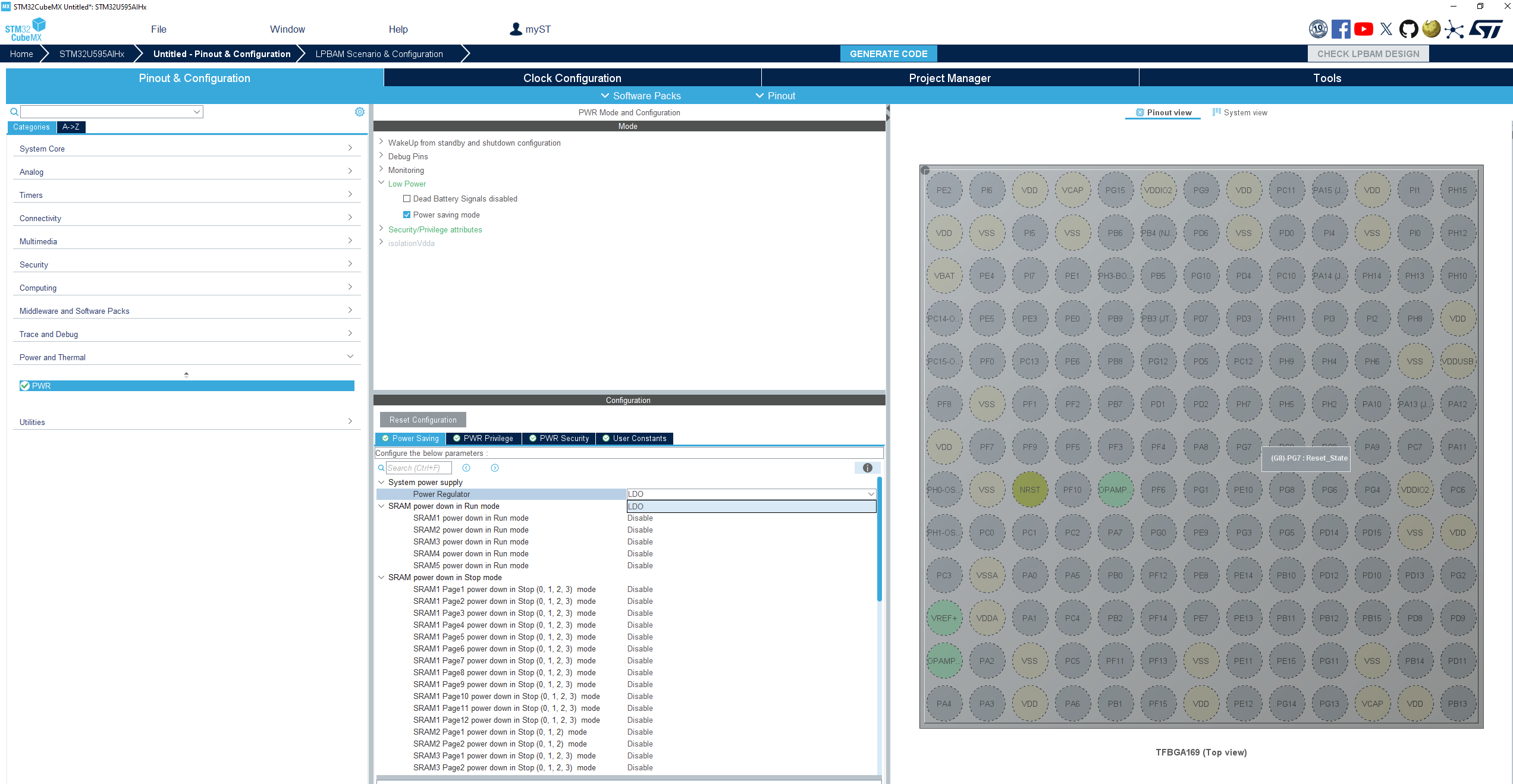Click the info icon in the Configuration panel
This screenshot has height=784, width=1513.
coord(867,468)
